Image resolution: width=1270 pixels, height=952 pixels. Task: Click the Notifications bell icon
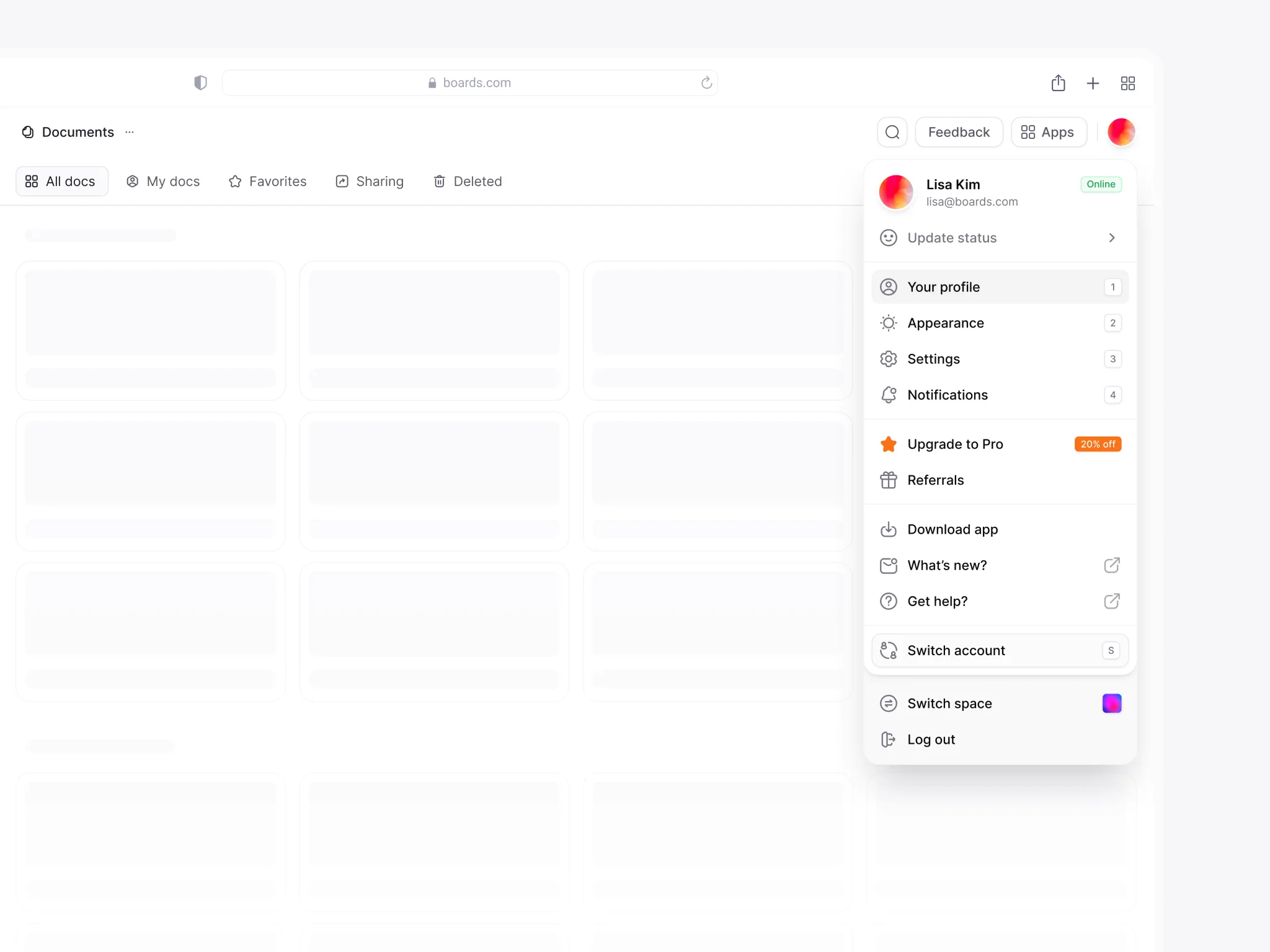(889, 395)
